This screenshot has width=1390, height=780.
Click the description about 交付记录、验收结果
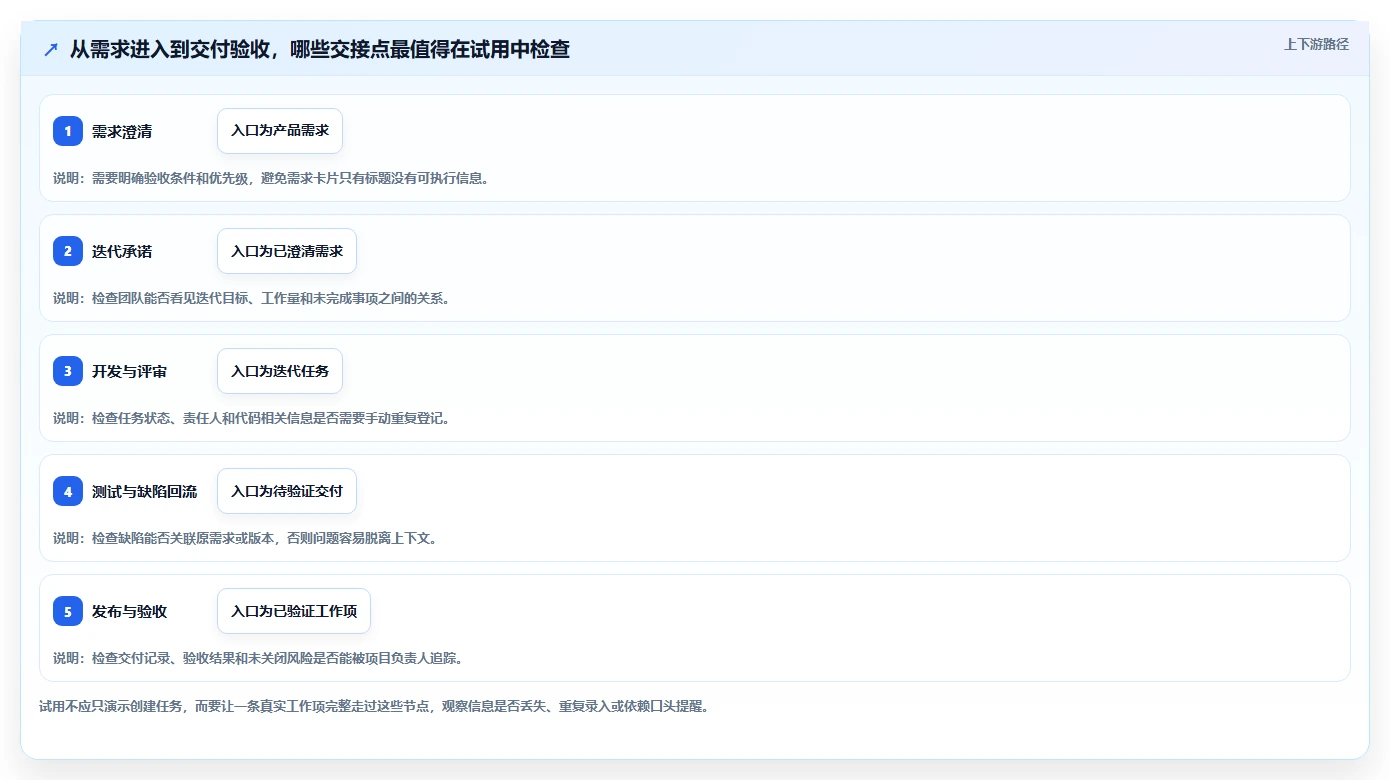(x=258, y=658)
